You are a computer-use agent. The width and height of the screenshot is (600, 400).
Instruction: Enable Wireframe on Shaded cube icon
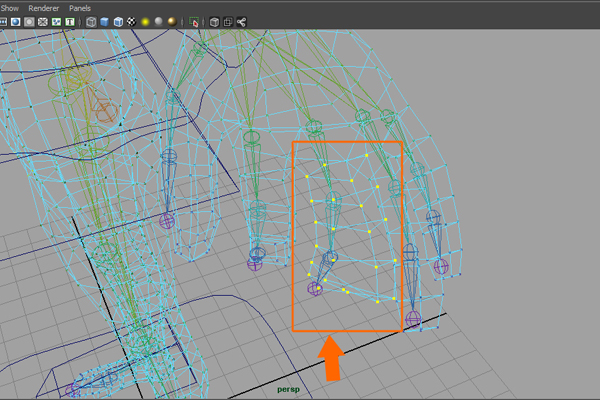pyautogui.click(x=118, y=22)
